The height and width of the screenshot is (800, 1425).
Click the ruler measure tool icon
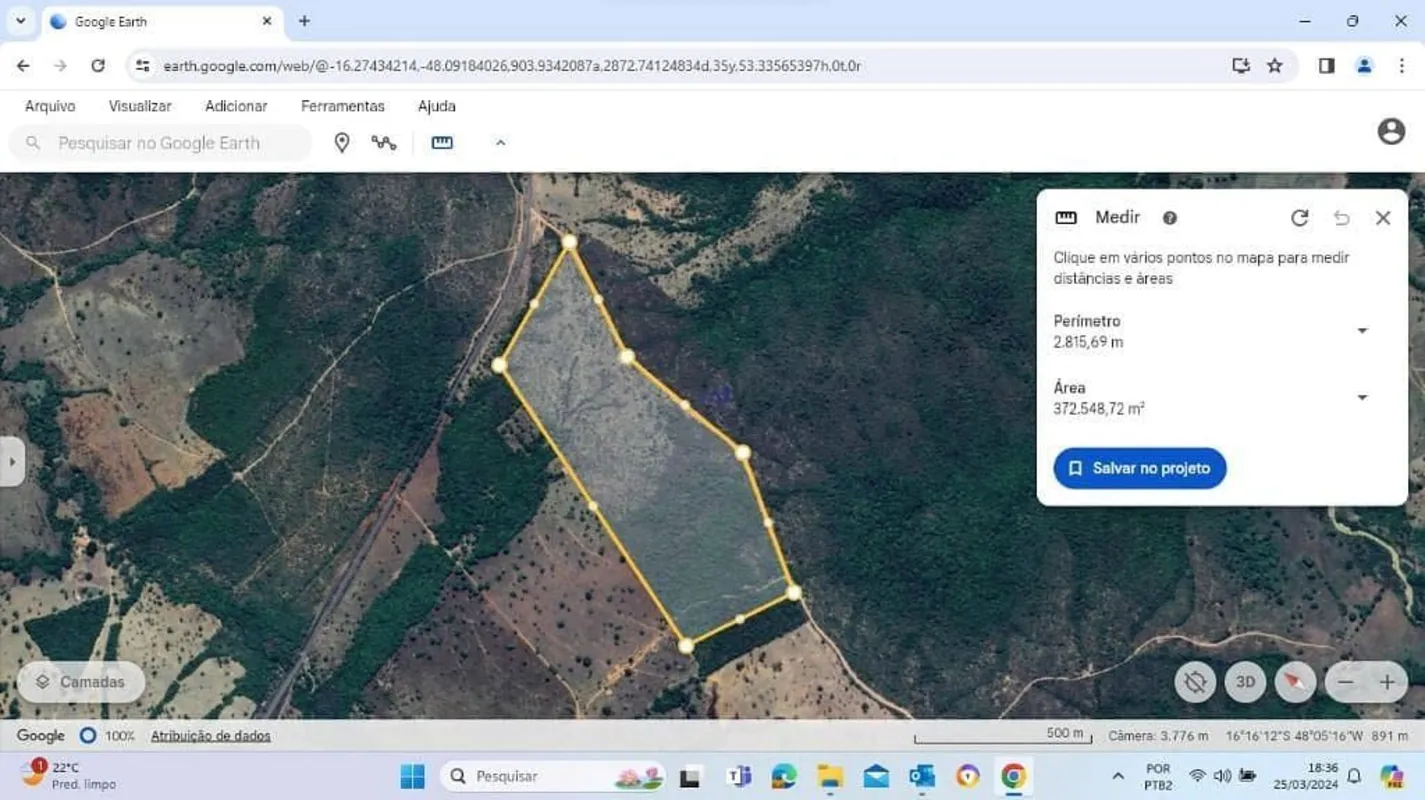(442, 143)
